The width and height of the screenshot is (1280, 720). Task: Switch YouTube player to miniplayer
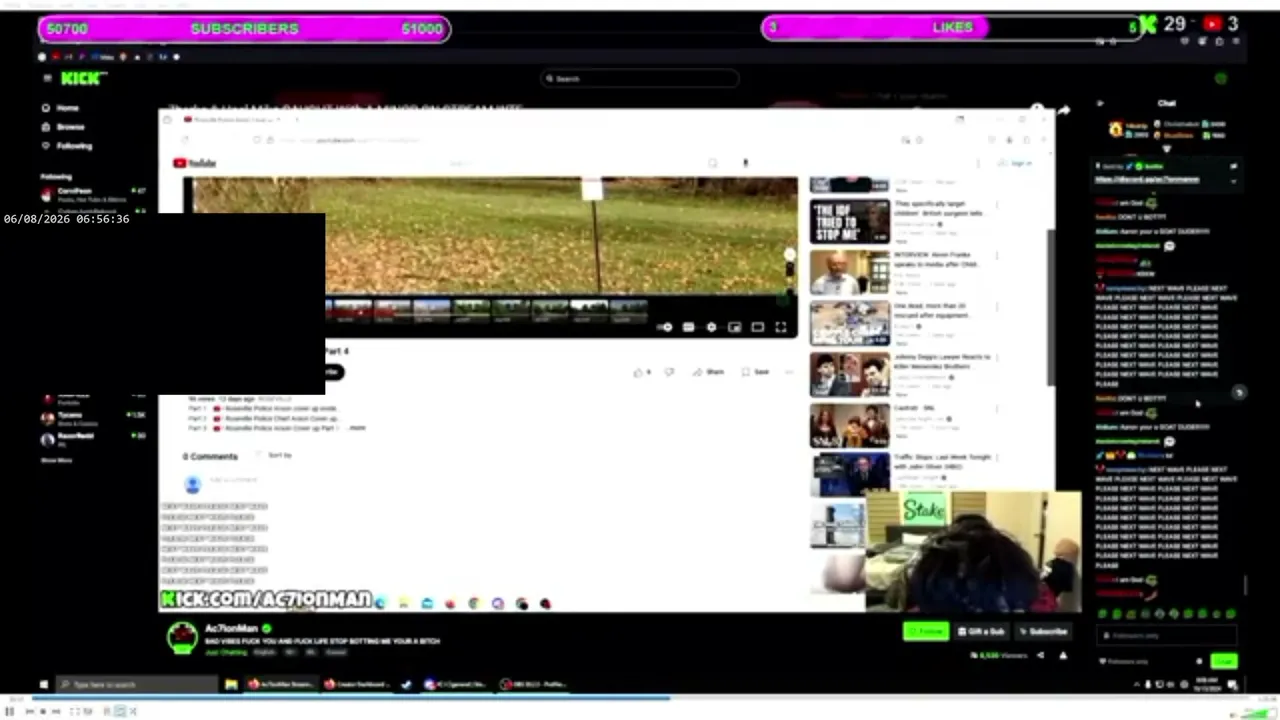734,327
